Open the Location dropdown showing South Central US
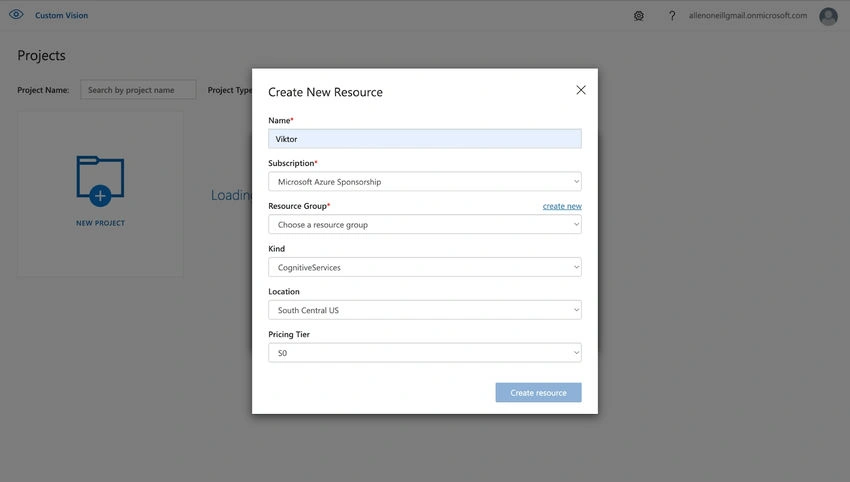 (x=424, y=310)
